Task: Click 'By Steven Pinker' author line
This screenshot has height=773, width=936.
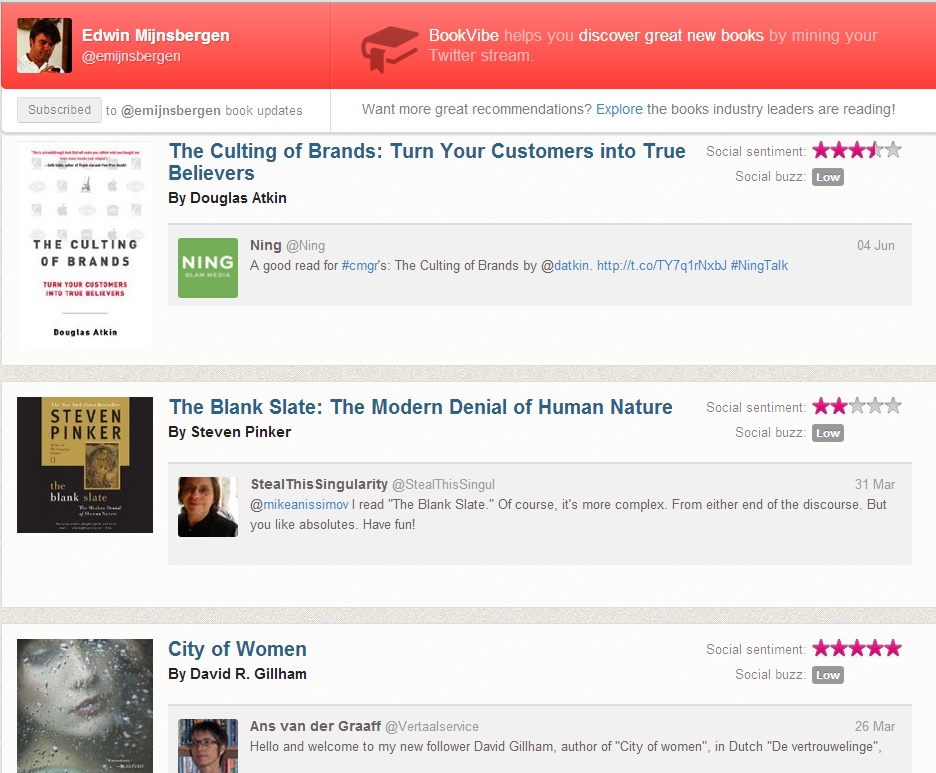Action: click(230, 432)
